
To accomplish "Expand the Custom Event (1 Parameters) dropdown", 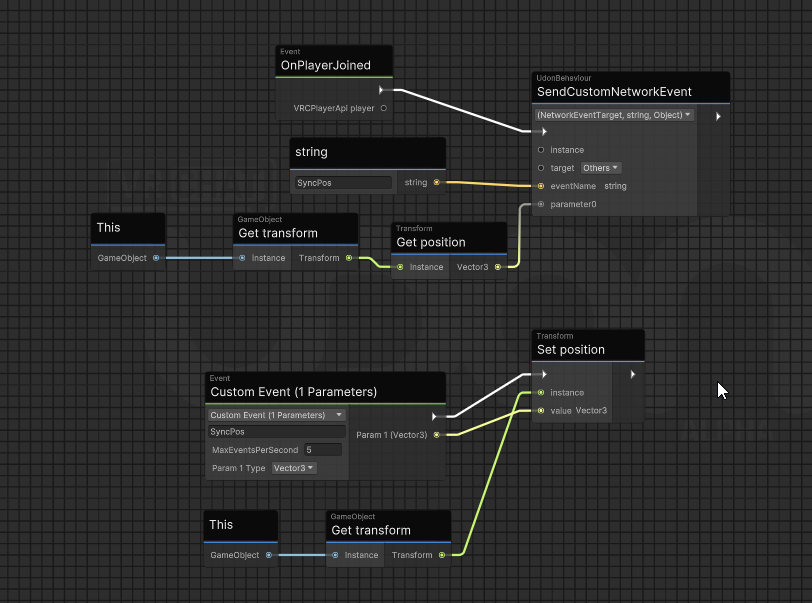I will [276, 415].
